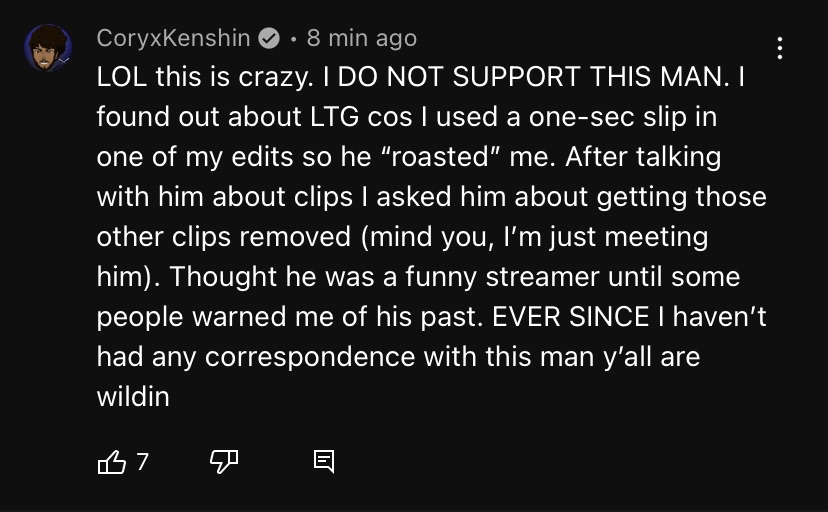
Task: Click the "8 min ago" timestamp link
Action: click(x=362, y=38)
